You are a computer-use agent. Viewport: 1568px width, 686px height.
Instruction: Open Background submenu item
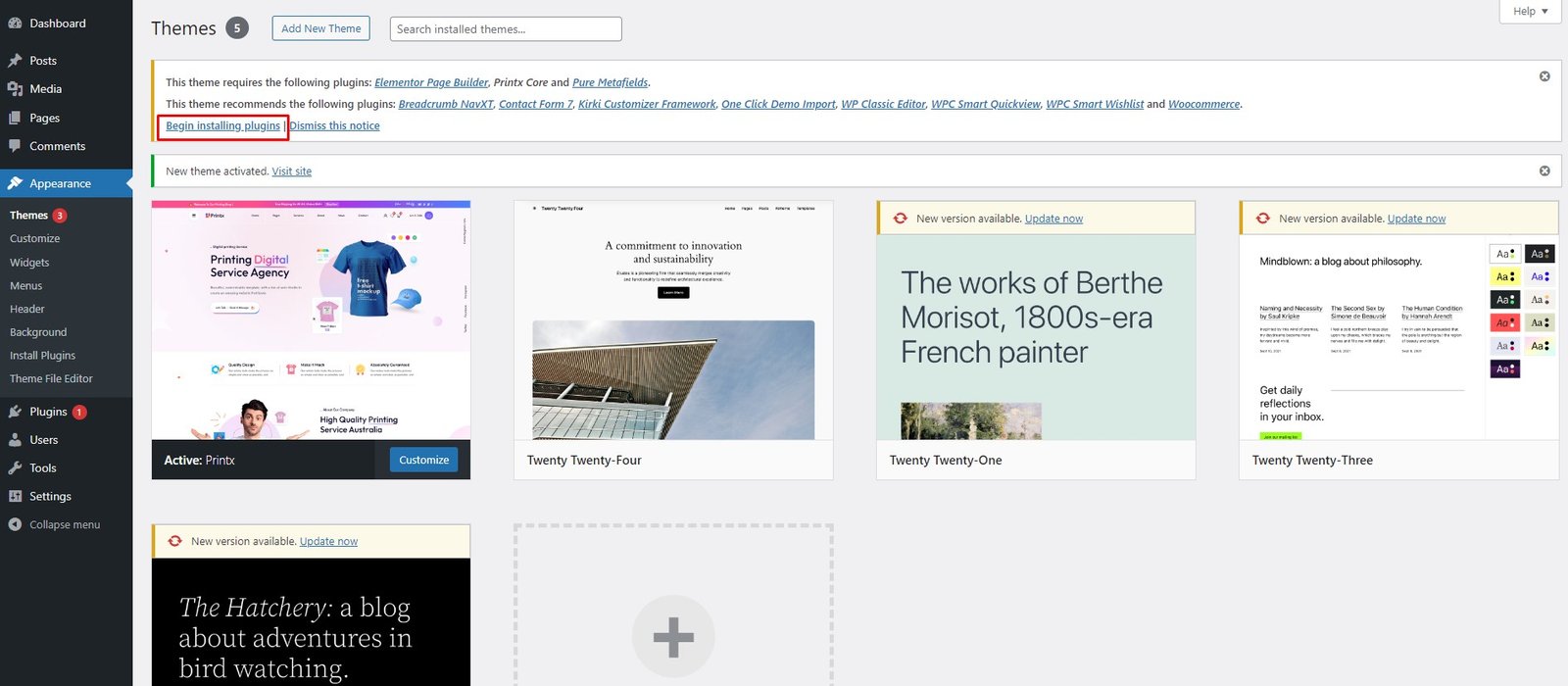(x=38, y=333)
